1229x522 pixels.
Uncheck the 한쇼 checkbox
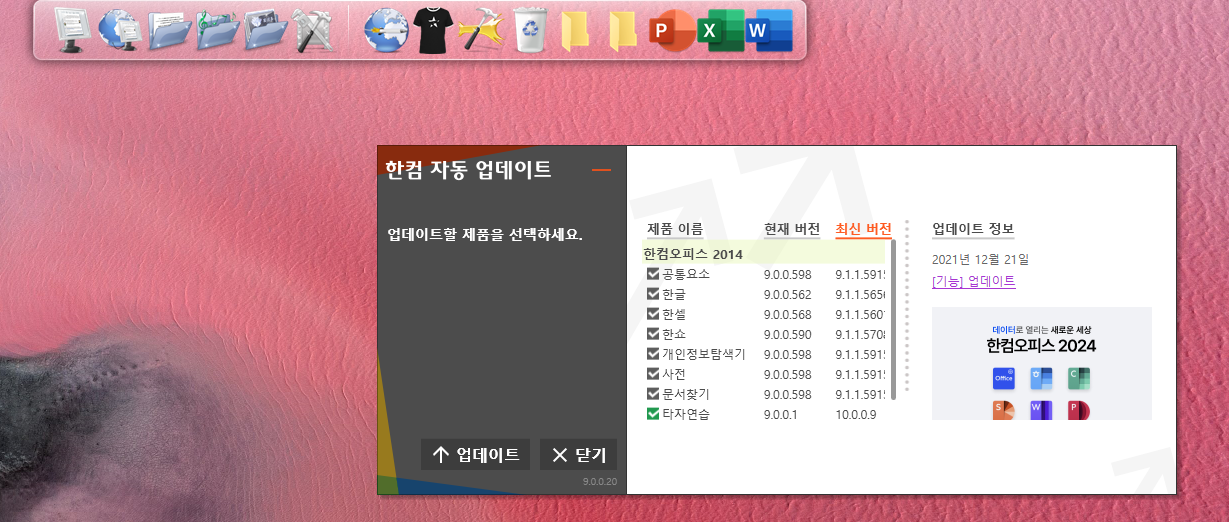click(653, 334)
